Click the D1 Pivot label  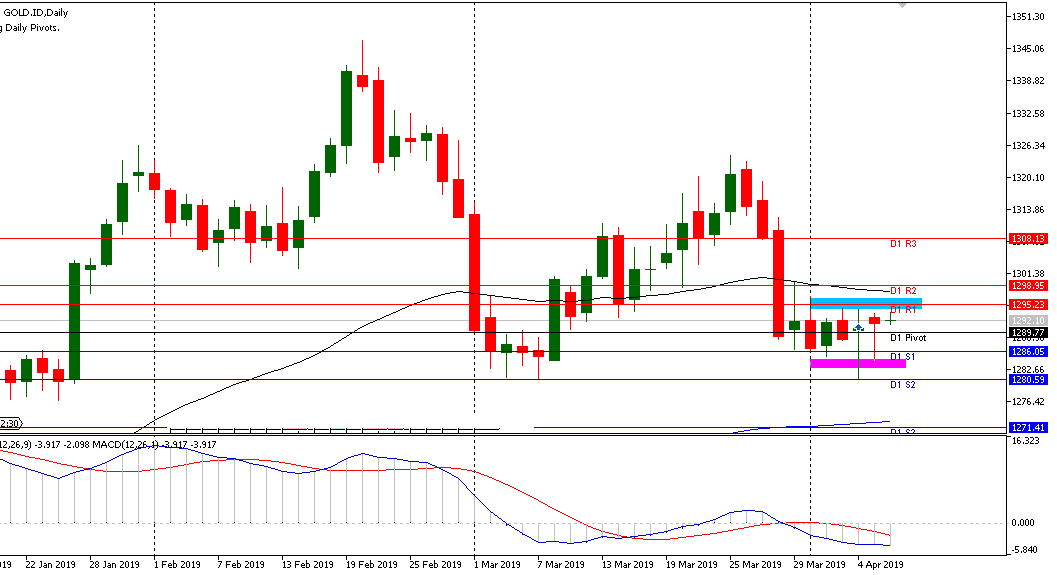click(909, 338)
